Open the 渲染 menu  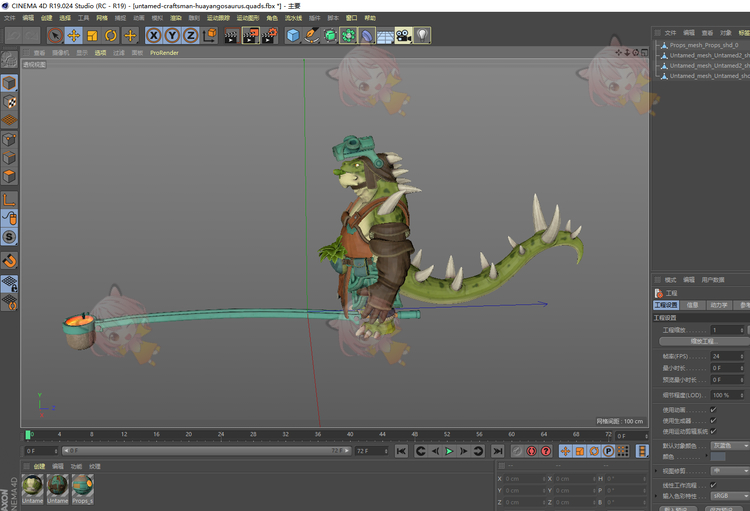(x=176, y=18)
